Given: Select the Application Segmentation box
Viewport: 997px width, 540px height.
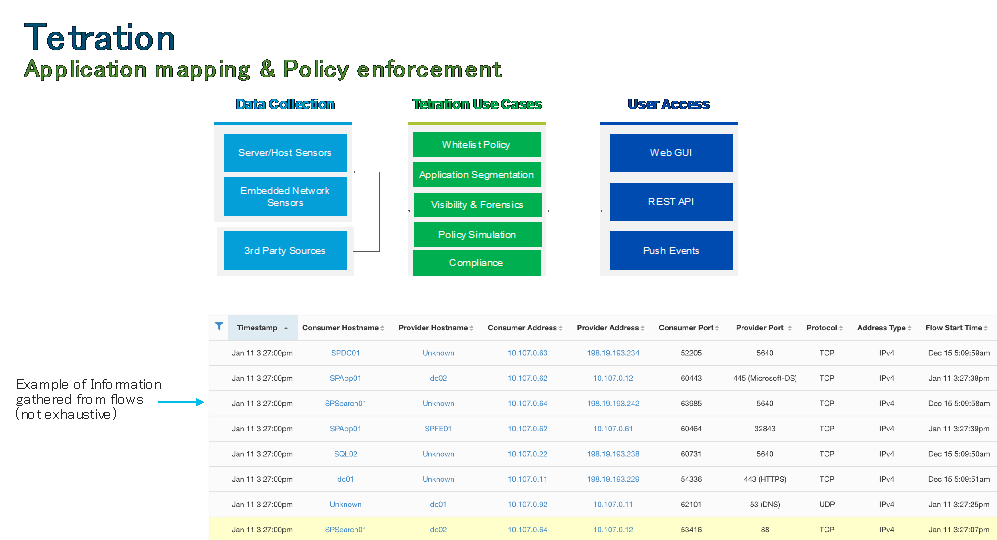Looking at the screenshot, I should point(476,174).
